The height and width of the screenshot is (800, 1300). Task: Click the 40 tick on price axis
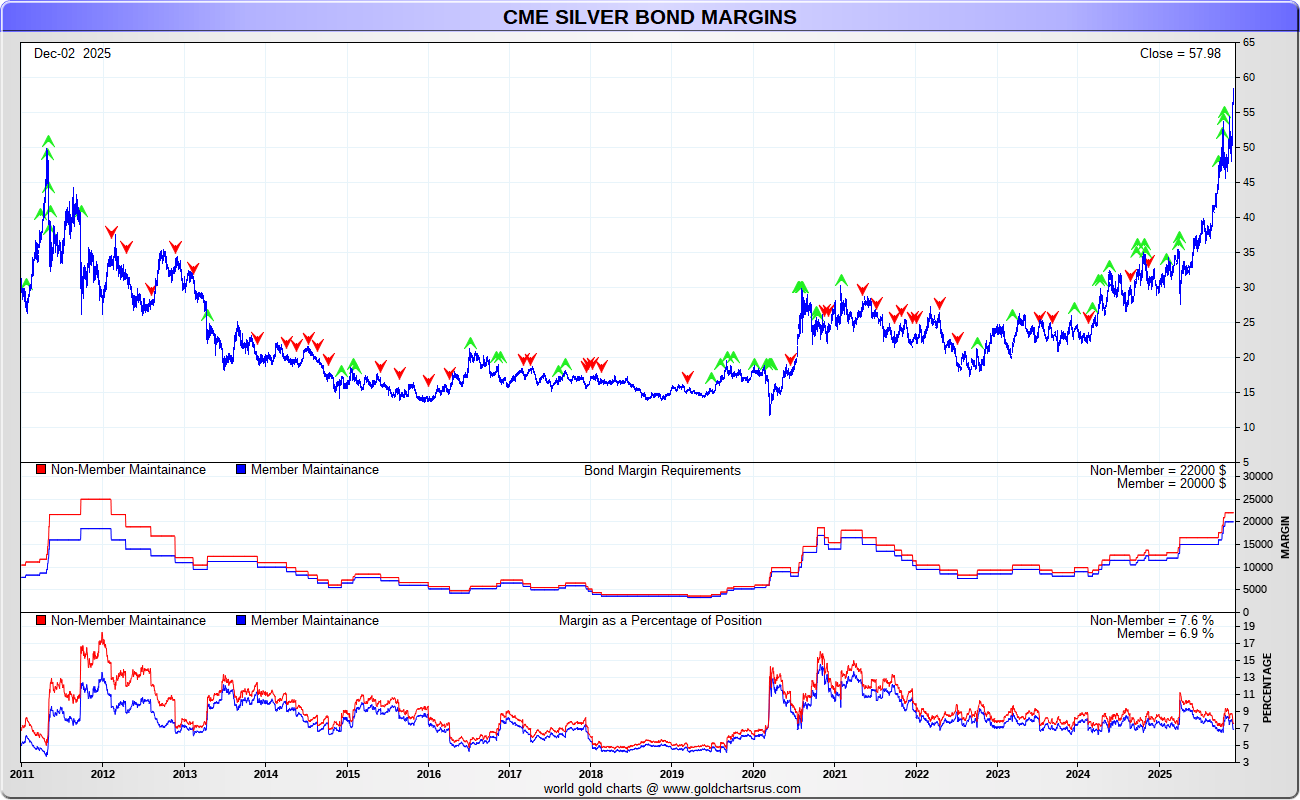[1250, 218]
